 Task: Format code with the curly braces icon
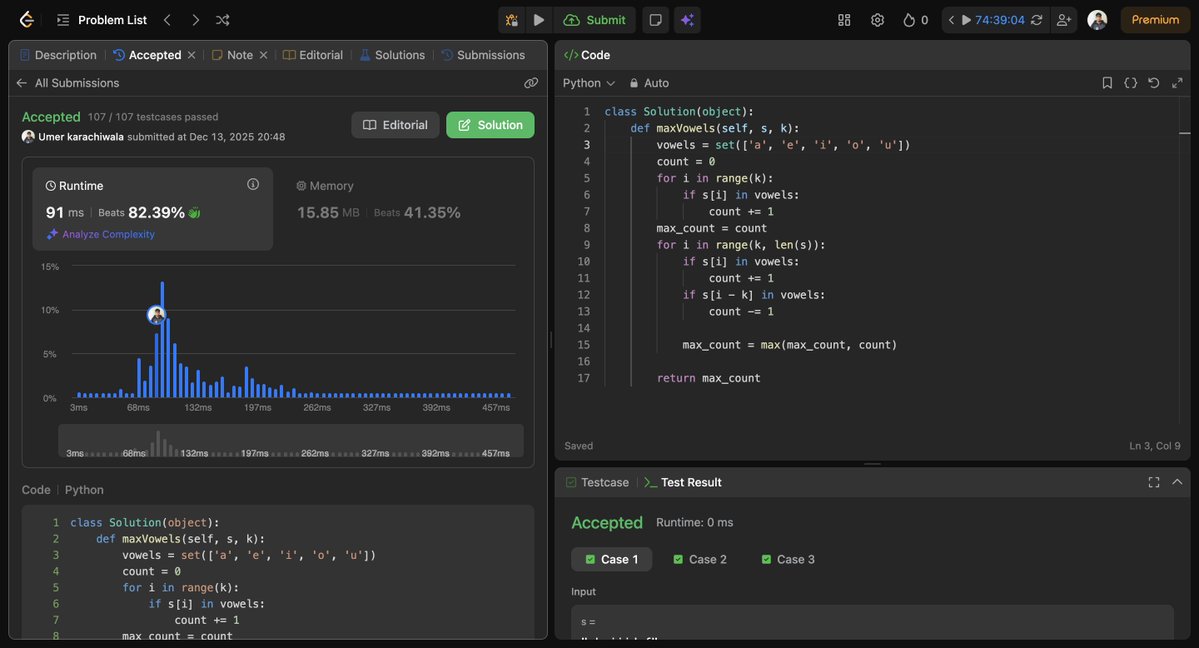(1129, 83)
